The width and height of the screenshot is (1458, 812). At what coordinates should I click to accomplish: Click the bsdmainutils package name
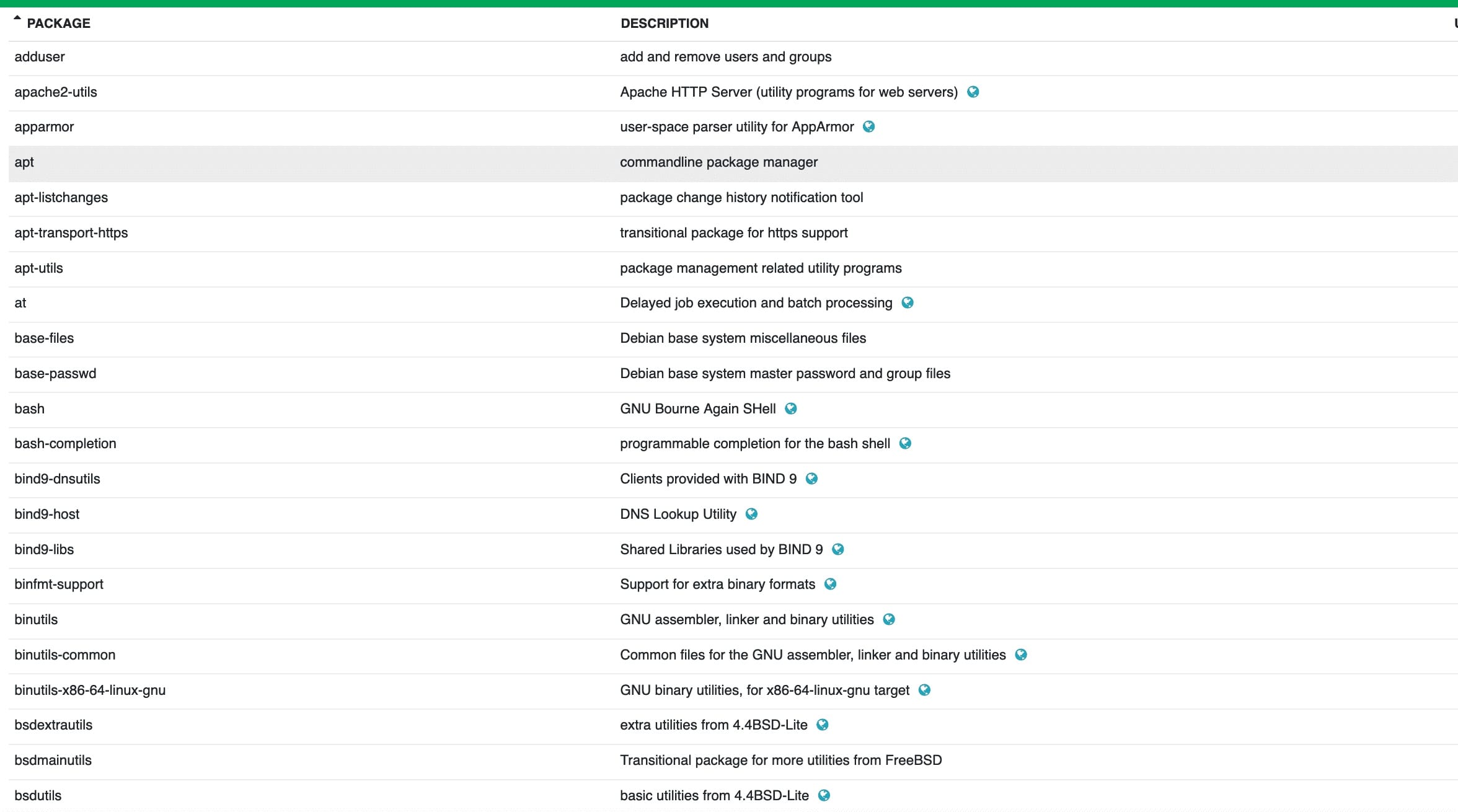pos(53,760)
